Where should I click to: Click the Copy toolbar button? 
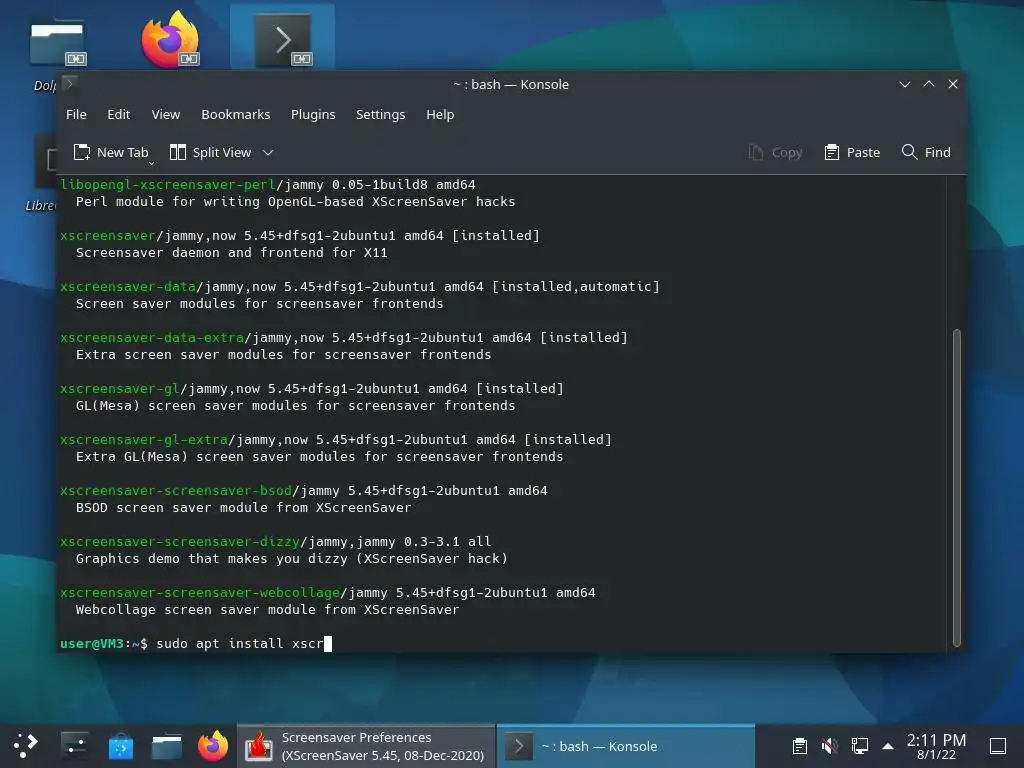point(775,152)
